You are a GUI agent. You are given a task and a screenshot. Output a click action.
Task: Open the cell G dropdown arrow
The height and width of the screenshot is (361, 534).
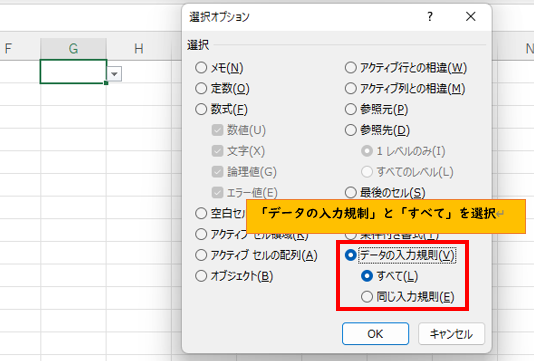pos(114,74)
